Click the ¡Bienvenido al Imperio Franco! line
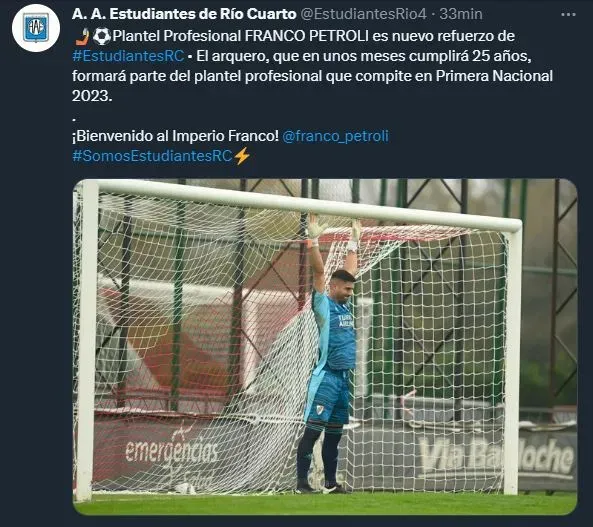The image size is (593, 527). click(175, 136)
